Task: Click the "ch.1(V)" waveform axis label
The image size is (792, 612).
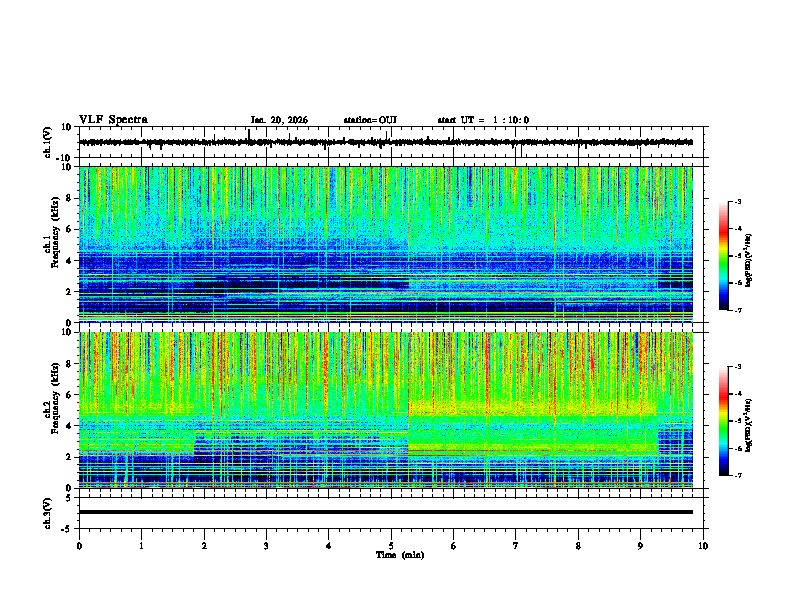Action: 48,142
